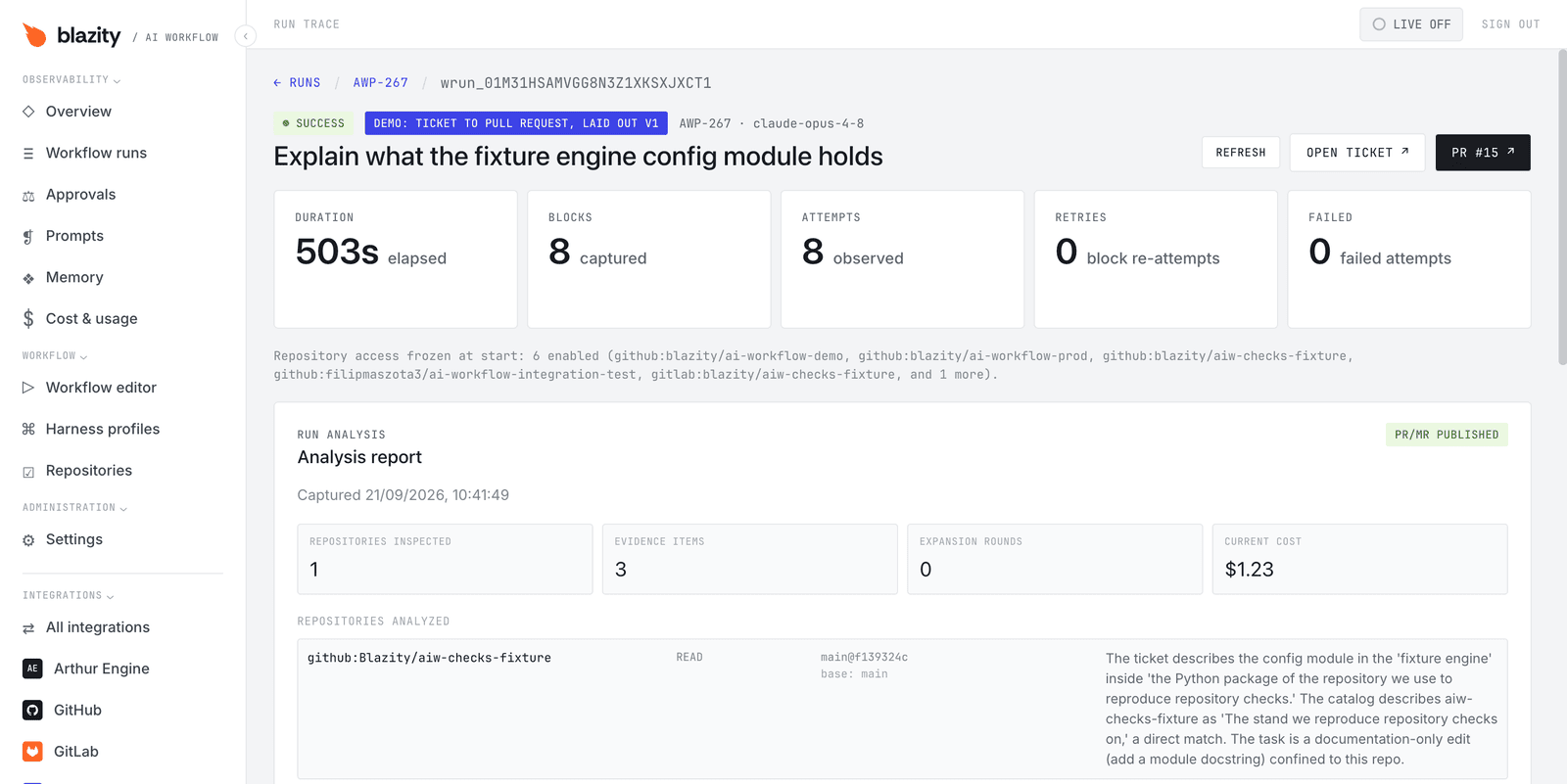The width and height of the screenshot is (1567, 784).
Task: Click the Overview diamond icon
Action: (x=28, y=112)
